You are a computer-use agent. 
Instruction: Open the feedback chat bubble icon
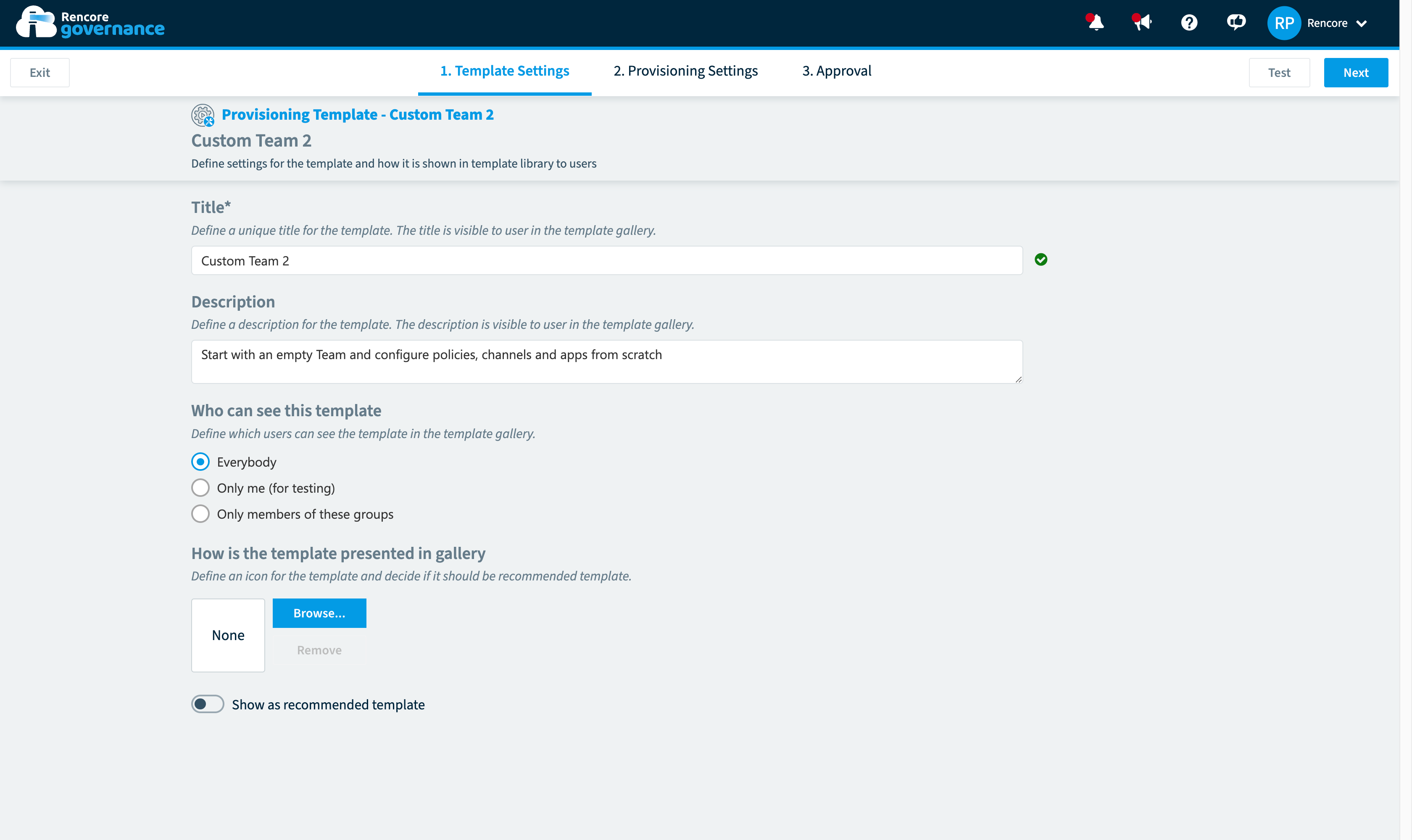click(x=1236, y=23)
